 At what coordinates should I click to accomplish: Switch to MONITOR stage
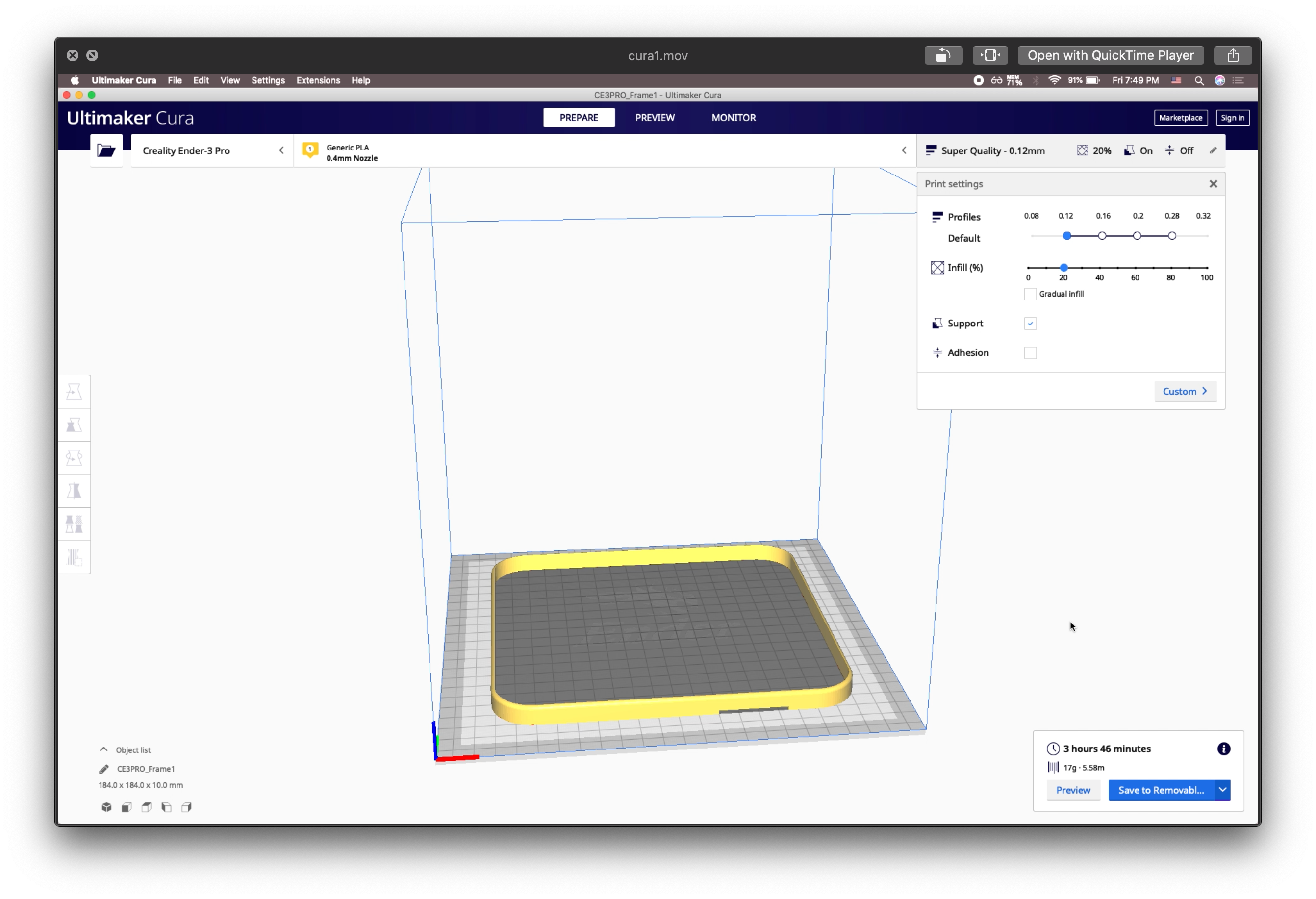[x=734, y=118]
